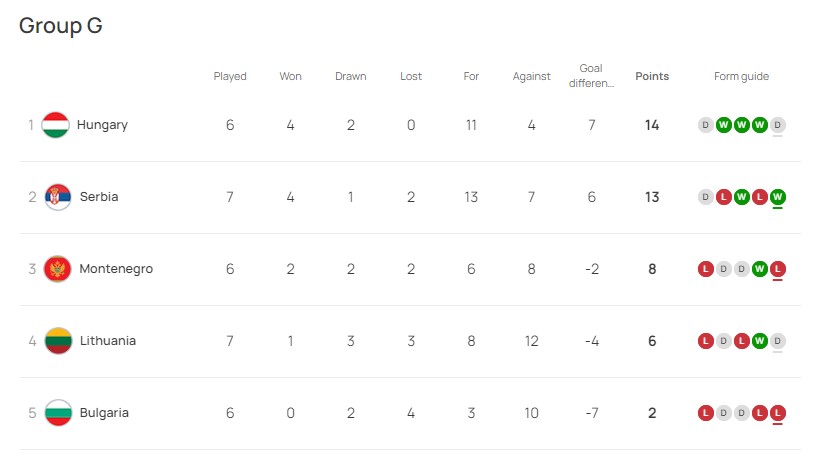Select Serbia's latest win form badge
The width and height of the screenshot is (816, 463).
(777, 197)
